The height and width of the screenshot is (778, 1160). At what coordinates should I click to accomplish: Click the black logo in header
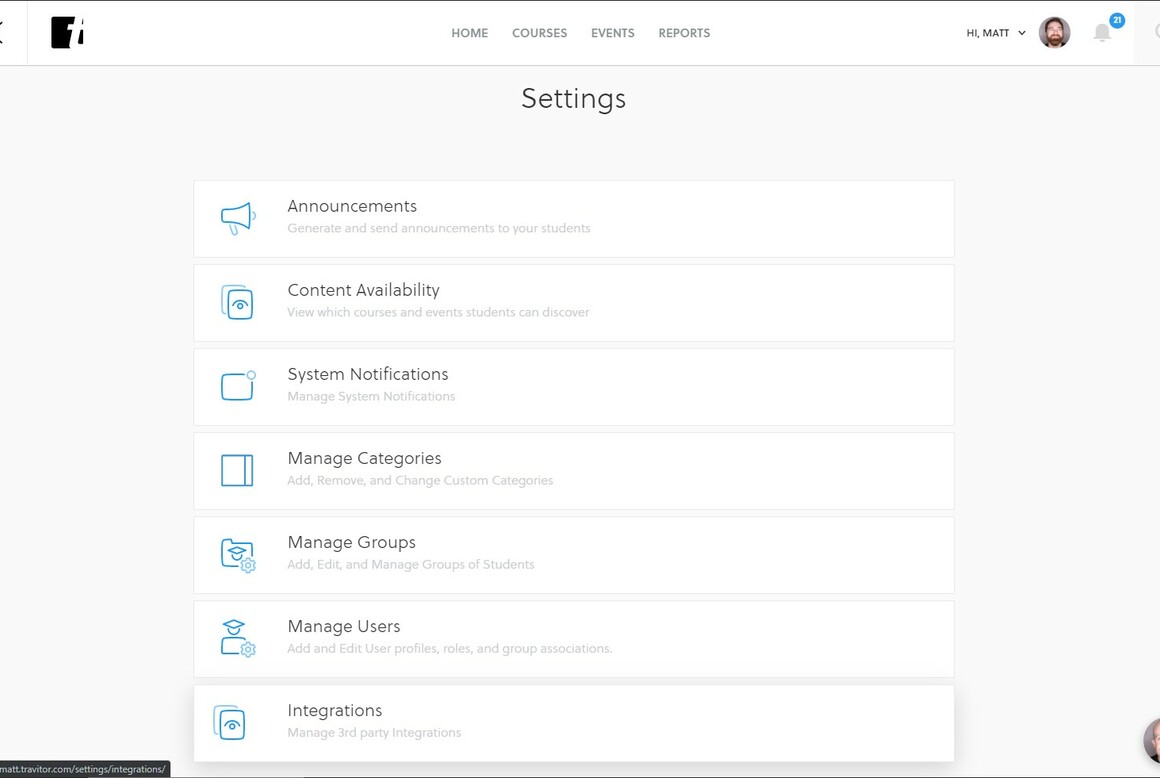[67, 33]
